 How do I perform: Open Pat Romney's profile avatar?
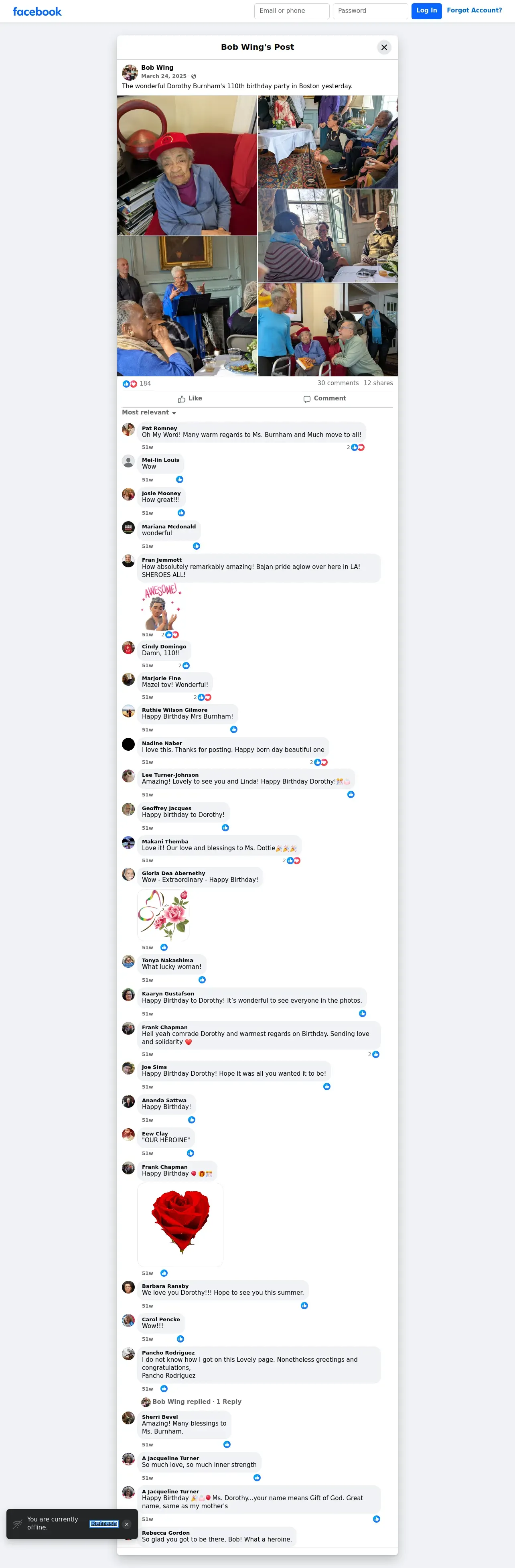(x=128, y=429)
